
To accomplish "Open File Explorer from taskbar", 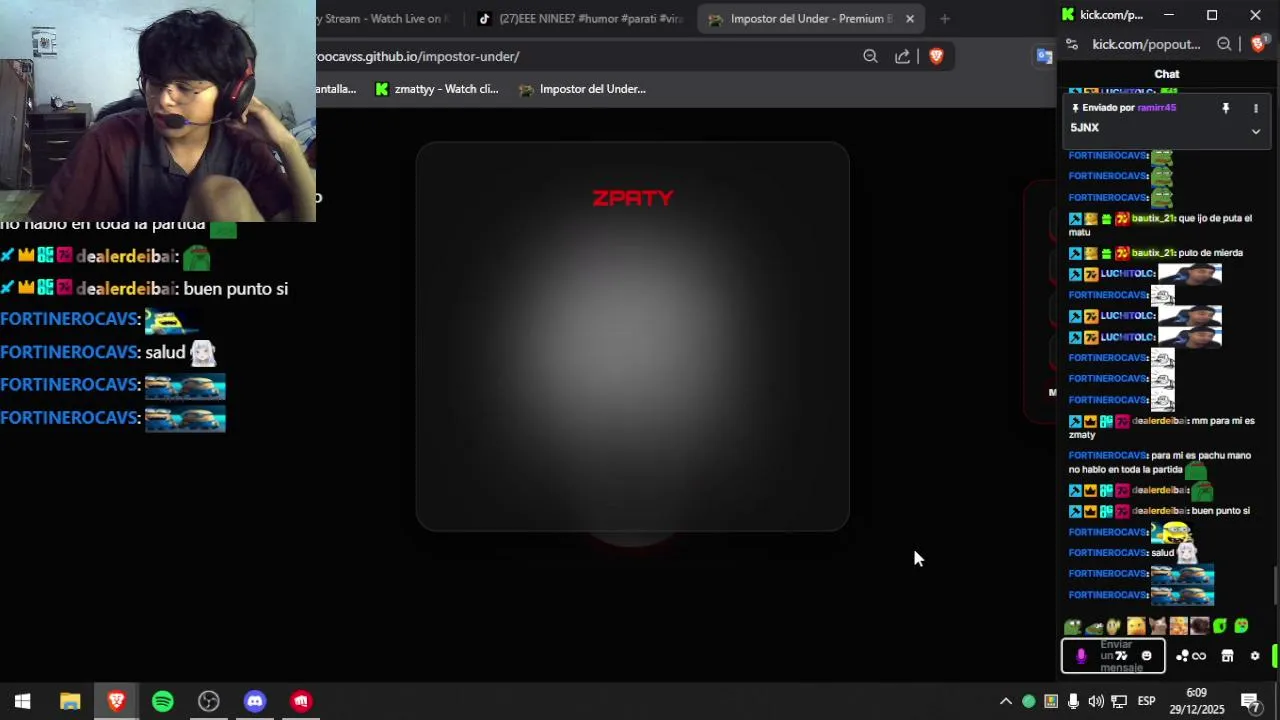I will point(70,701).
